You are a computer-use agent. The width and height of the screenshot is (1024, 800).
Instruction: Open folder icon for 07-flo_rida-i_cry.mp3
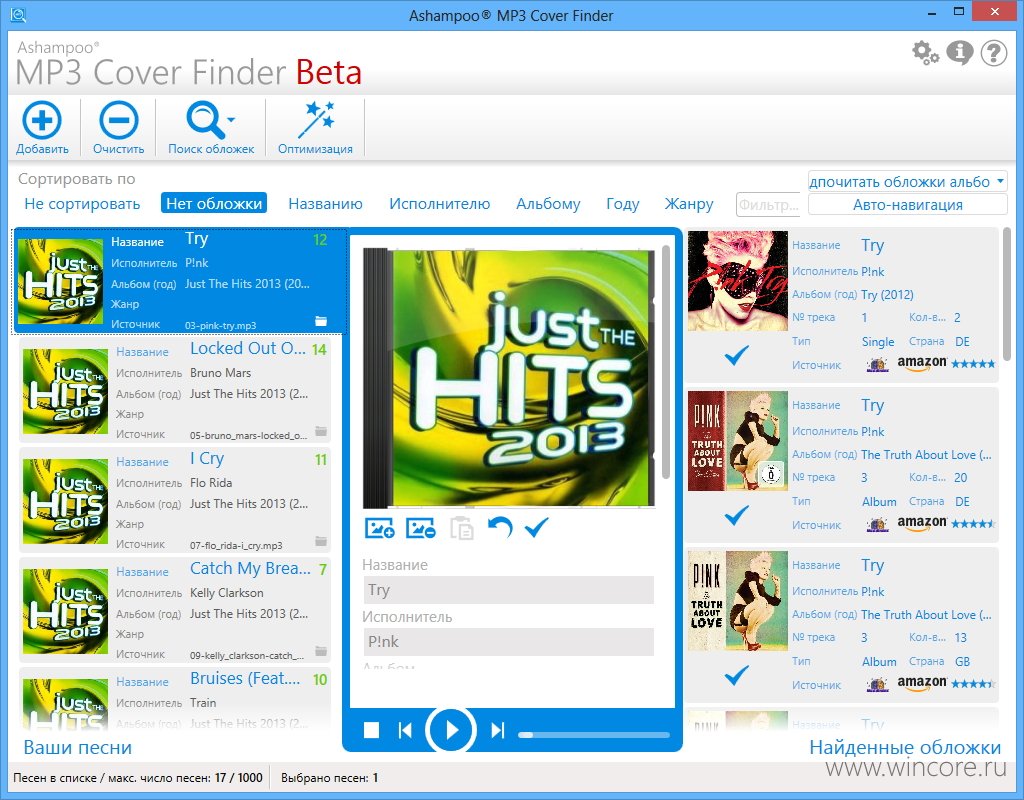(x=321, y=540)
